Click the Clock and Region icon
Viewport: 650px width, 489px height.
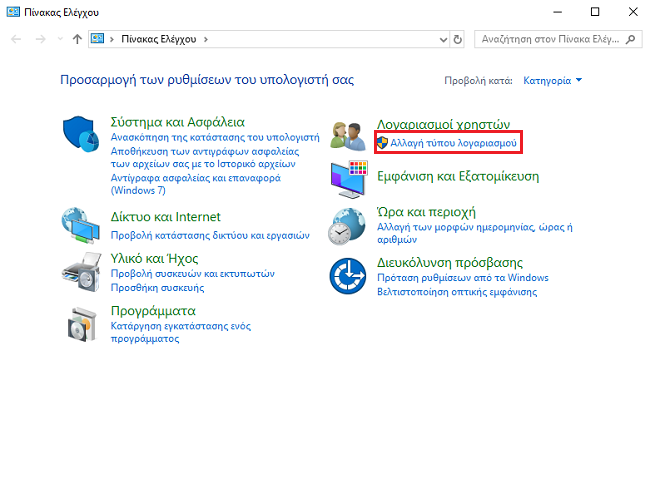(349, 225)
